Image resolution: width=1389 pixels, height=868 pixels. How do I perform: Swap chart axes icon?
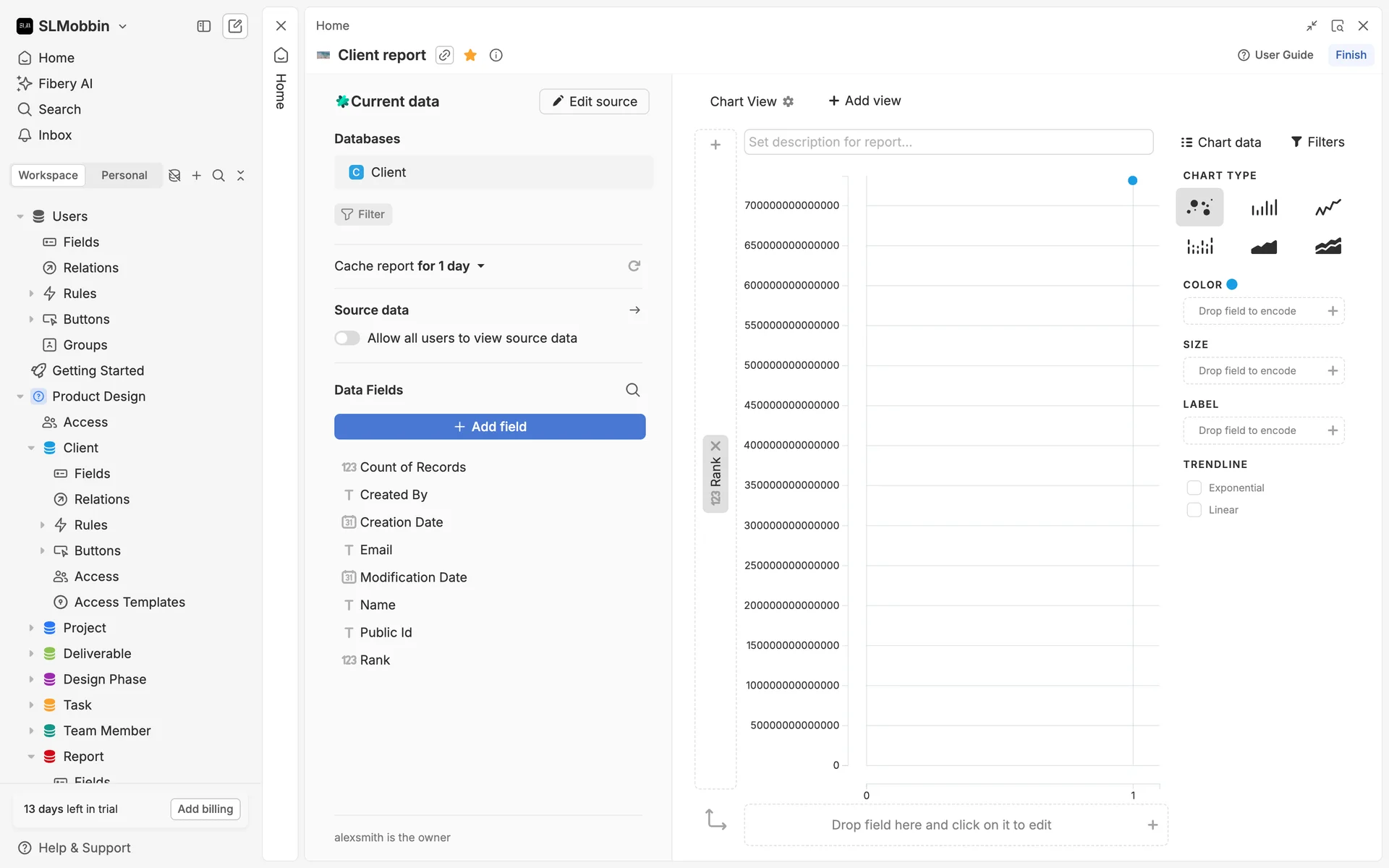715,820
